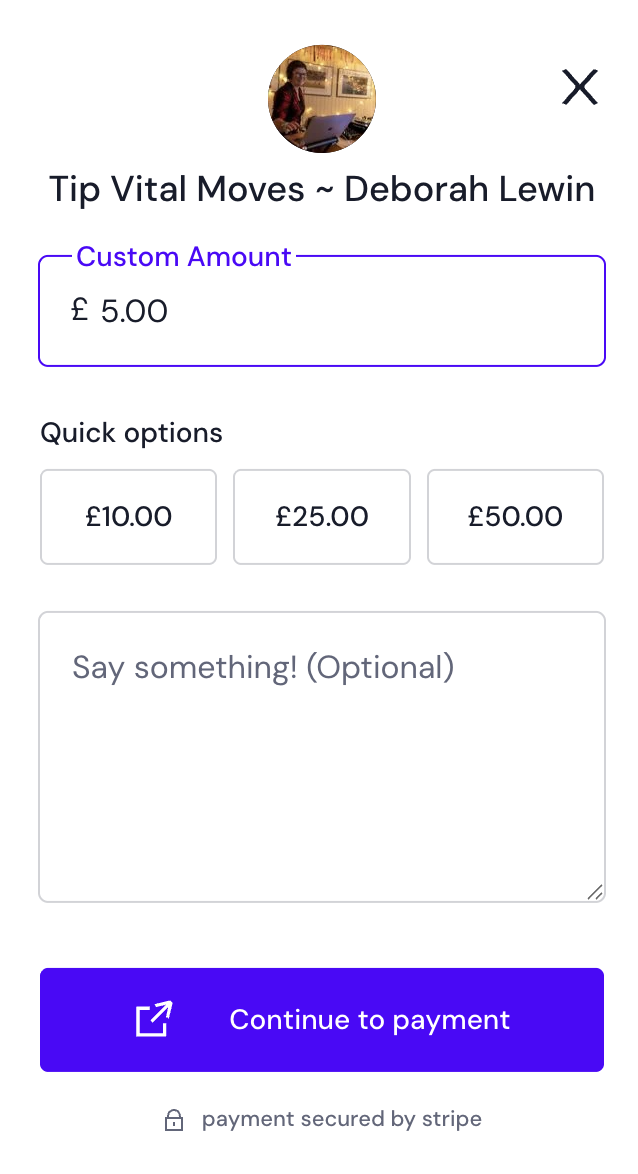This screenshot has width=638, height=1174.
Task: Click the textarea resize handle in the corner
Action: click(595, 892)
